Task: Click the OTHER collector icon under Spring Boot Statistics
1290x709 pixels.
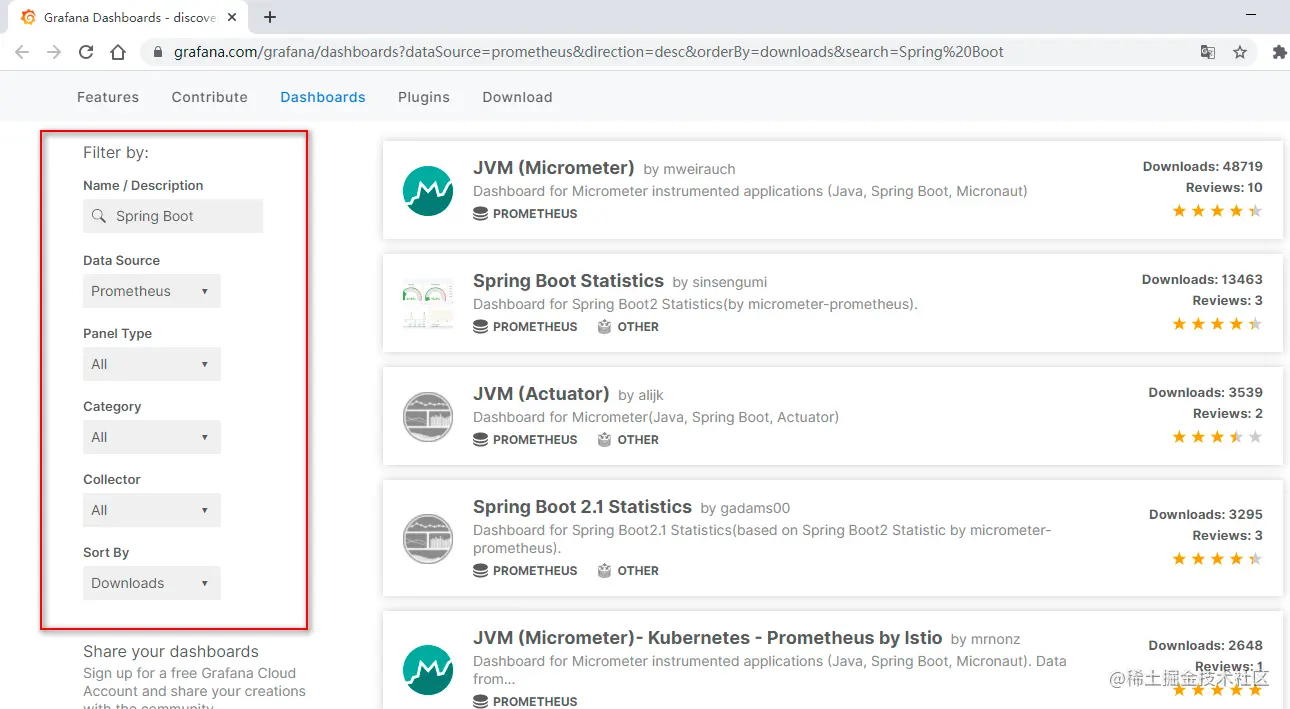Action: click(604, 326)
